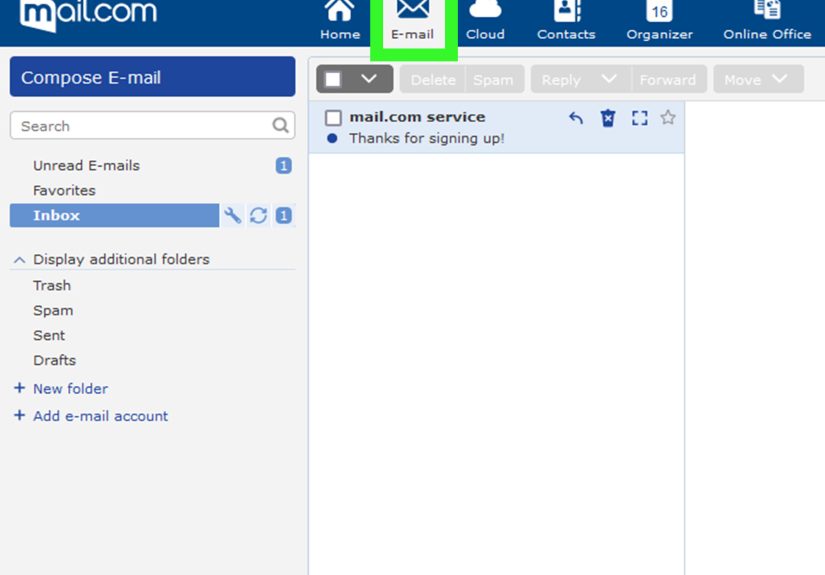Click the Unread E-mails count badge
This screenshot has height=575, width=825.
pos(284,166)
